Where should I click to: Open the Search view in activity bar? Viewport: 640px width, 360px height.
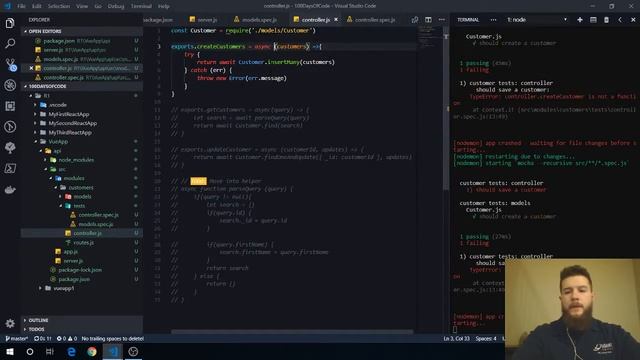click(x=10, y=43)
